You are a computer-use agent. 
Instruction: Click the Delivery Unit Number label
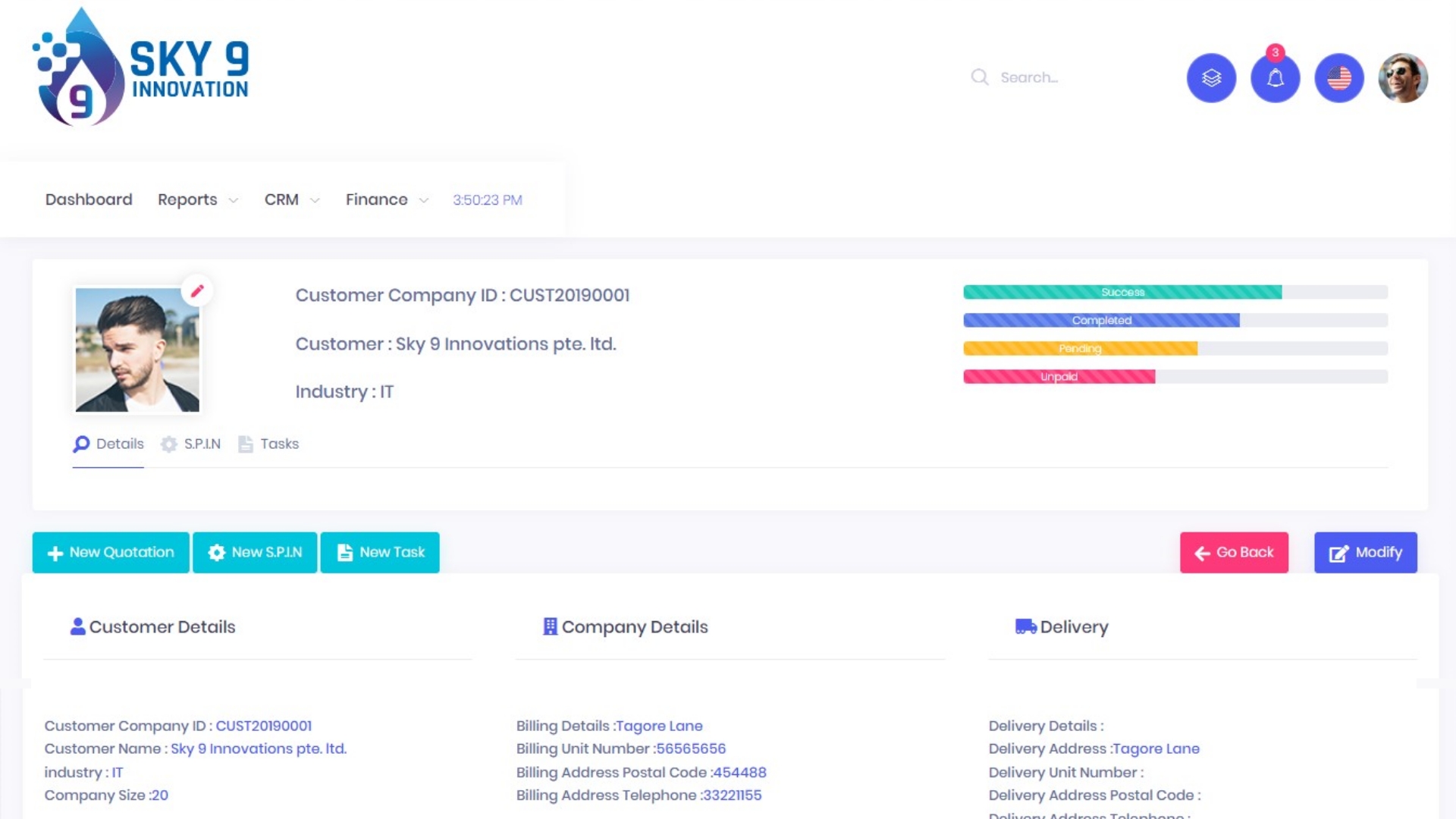coord(1066,773)
